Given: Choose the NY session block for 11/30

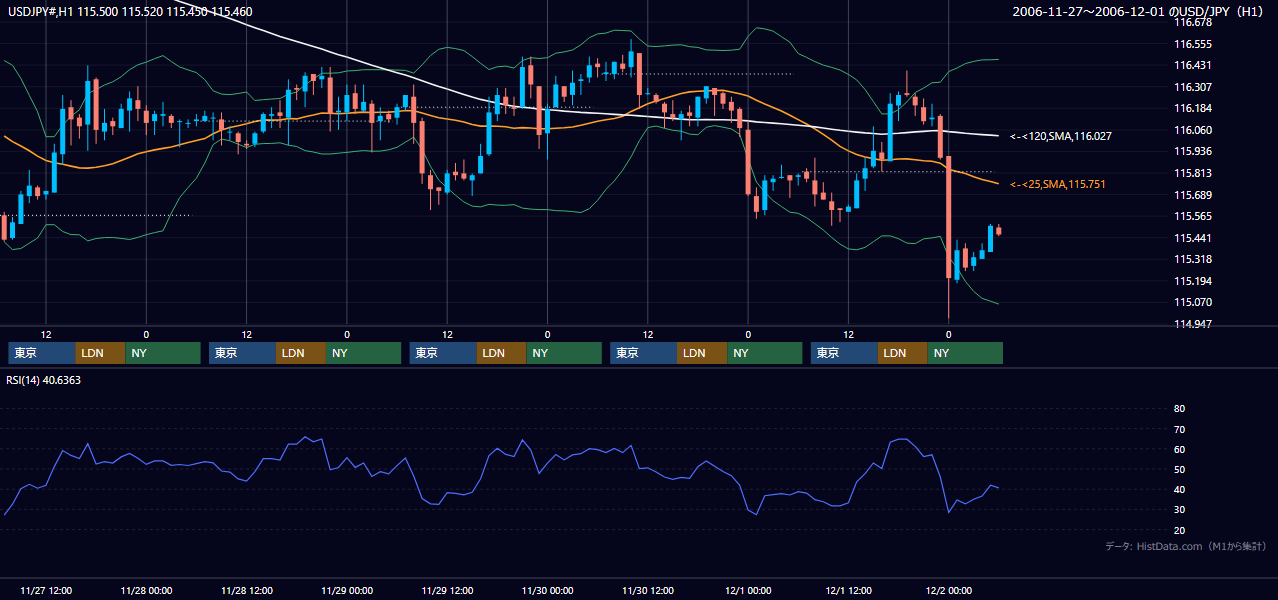Looking at the screenshot, I should (765, 353).
